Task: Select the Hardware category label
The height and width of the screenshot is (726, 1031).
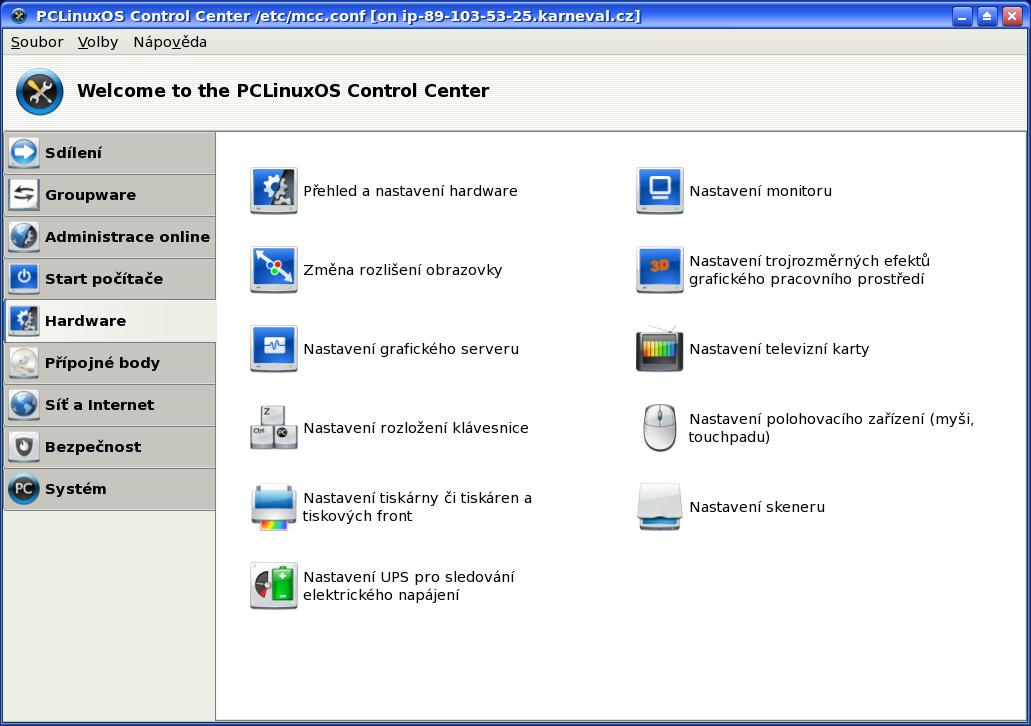Action: [x=85, y=321]
